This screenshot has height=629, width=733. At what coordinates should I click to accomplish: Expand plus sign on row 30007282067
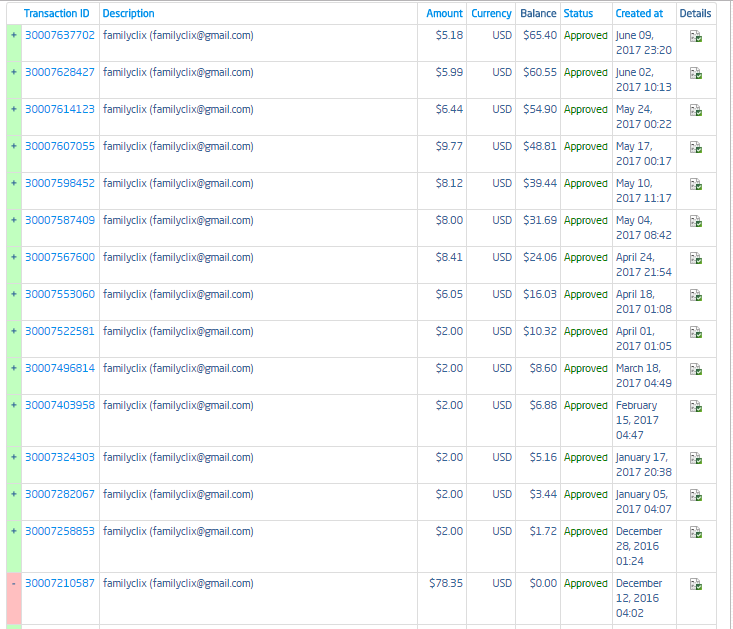pyautogui.click(x=14, y=494)
